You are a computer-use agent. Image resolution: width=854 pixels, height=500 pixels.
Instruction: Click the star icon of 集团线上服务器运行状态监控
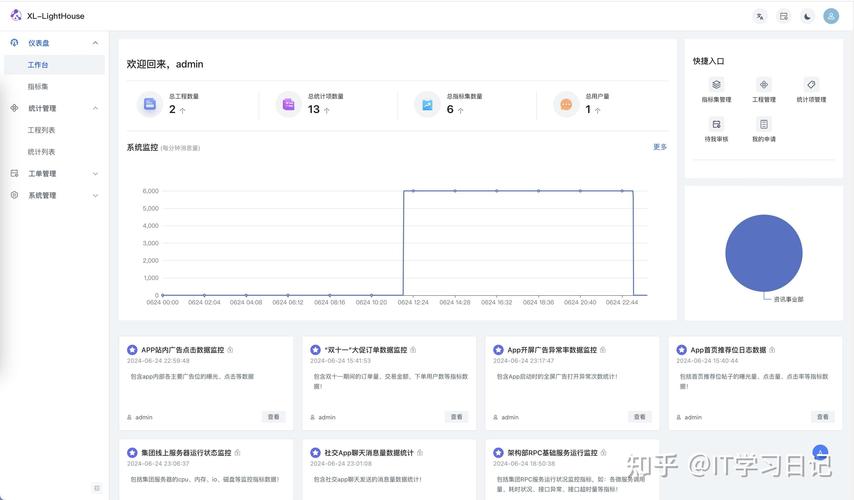coord(132,453)
